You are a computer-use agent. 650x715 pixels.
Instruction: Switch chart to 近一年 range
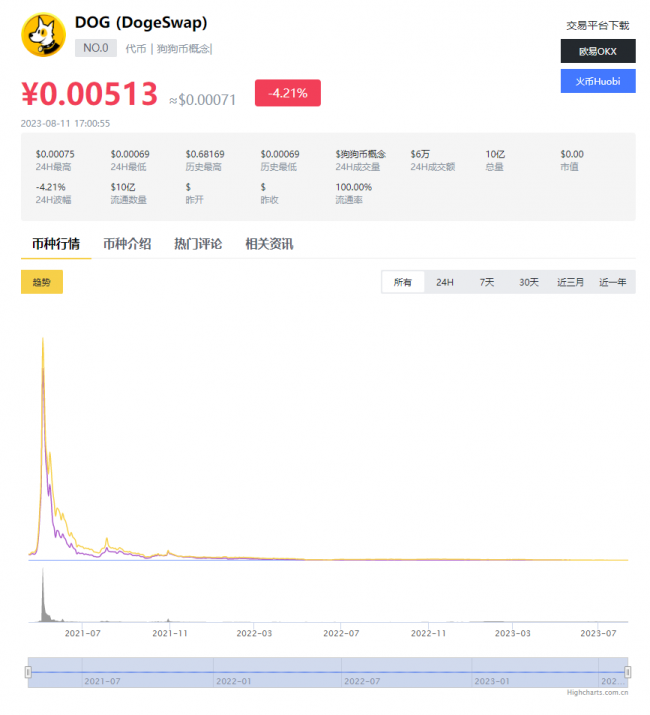click(613, 282)
